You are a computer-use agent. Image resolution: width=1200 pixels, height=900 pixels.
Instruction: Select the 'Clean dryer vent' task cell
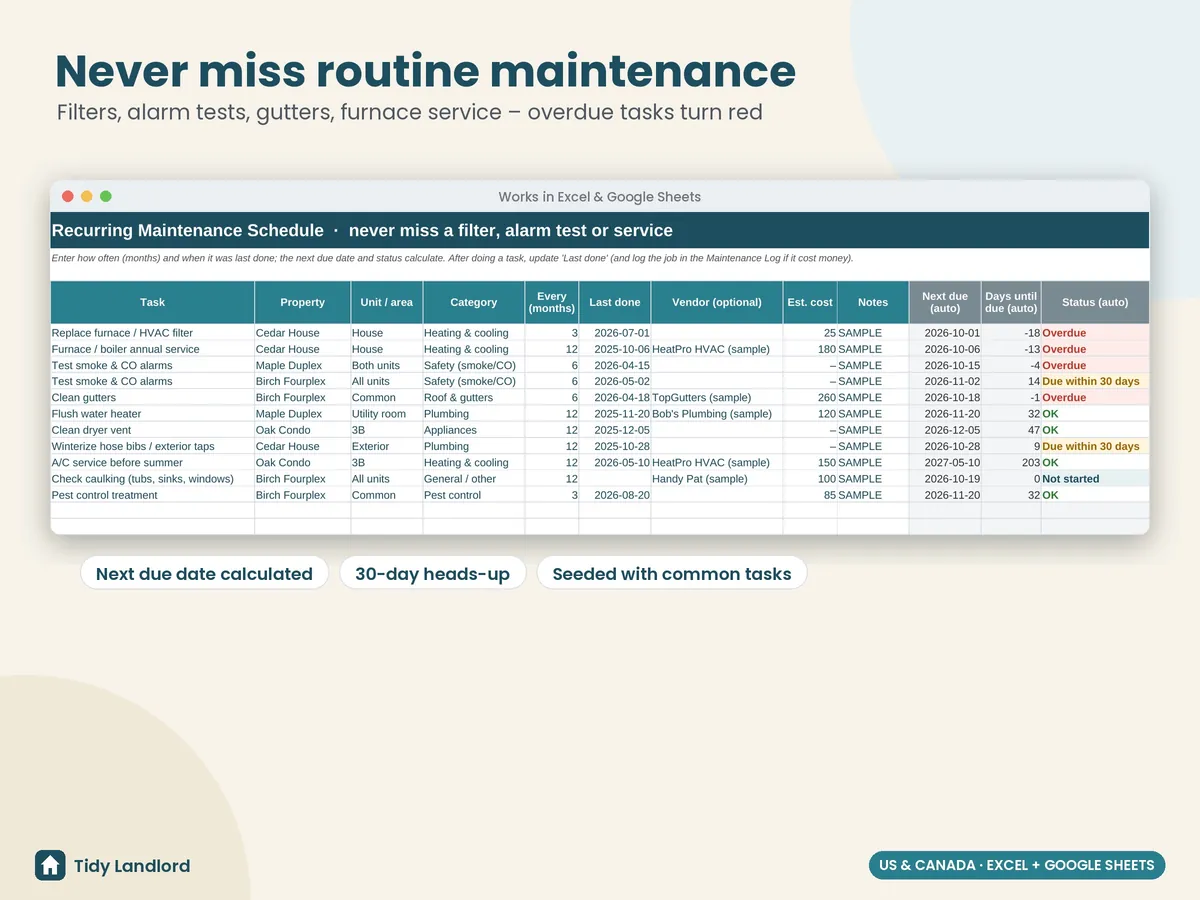(x=153, y=430)
